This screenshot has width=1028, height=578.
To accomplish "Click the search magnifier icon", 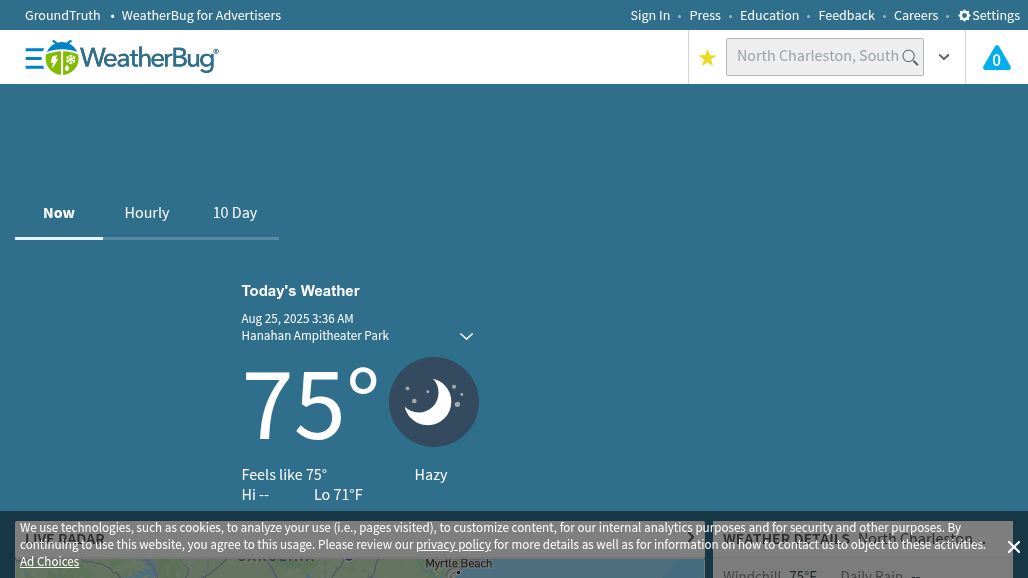I will [x=910, y=58].
